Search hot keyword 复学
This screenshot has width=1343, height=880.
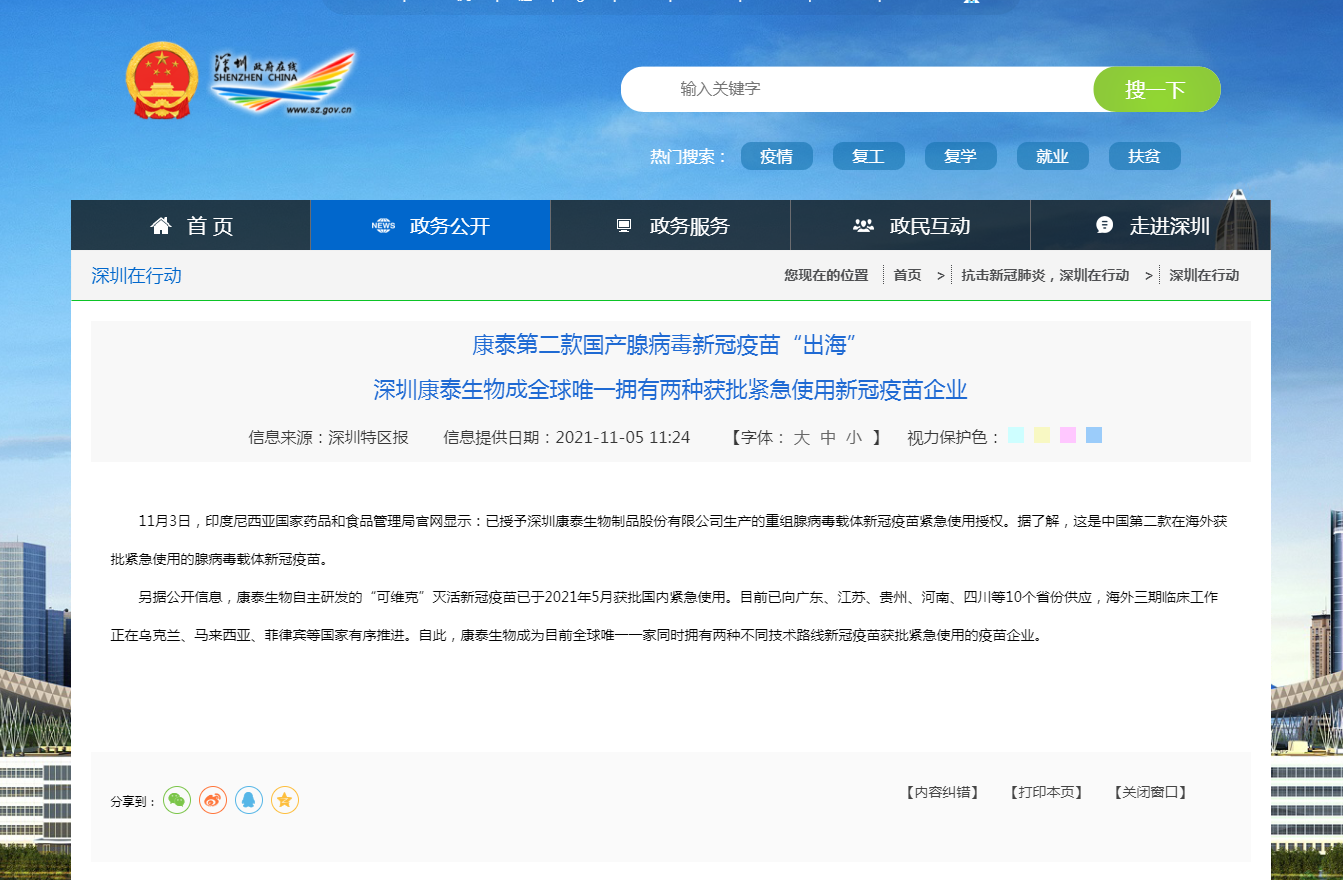click(961, 156)
